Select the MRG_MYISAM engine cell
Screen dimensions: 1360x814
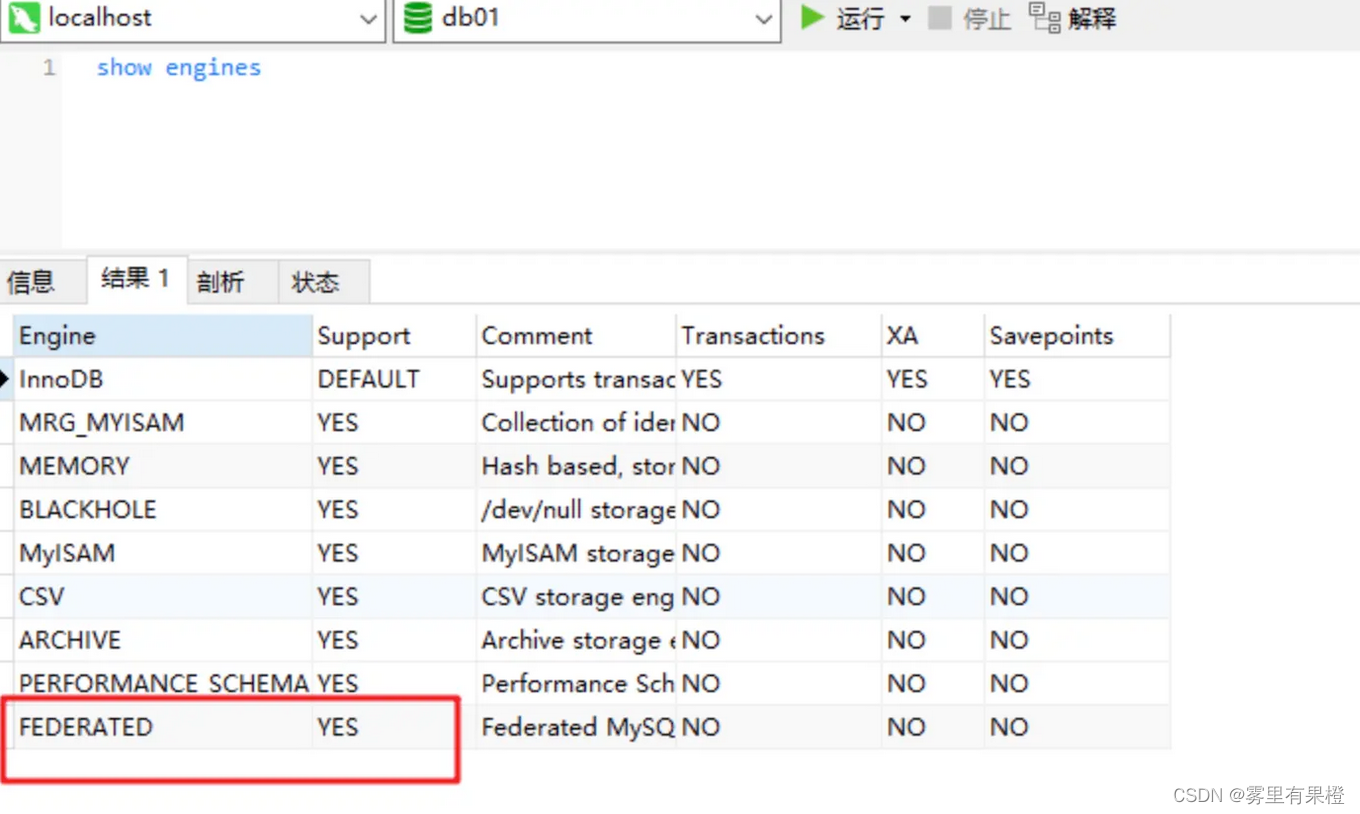pos(163,423)
